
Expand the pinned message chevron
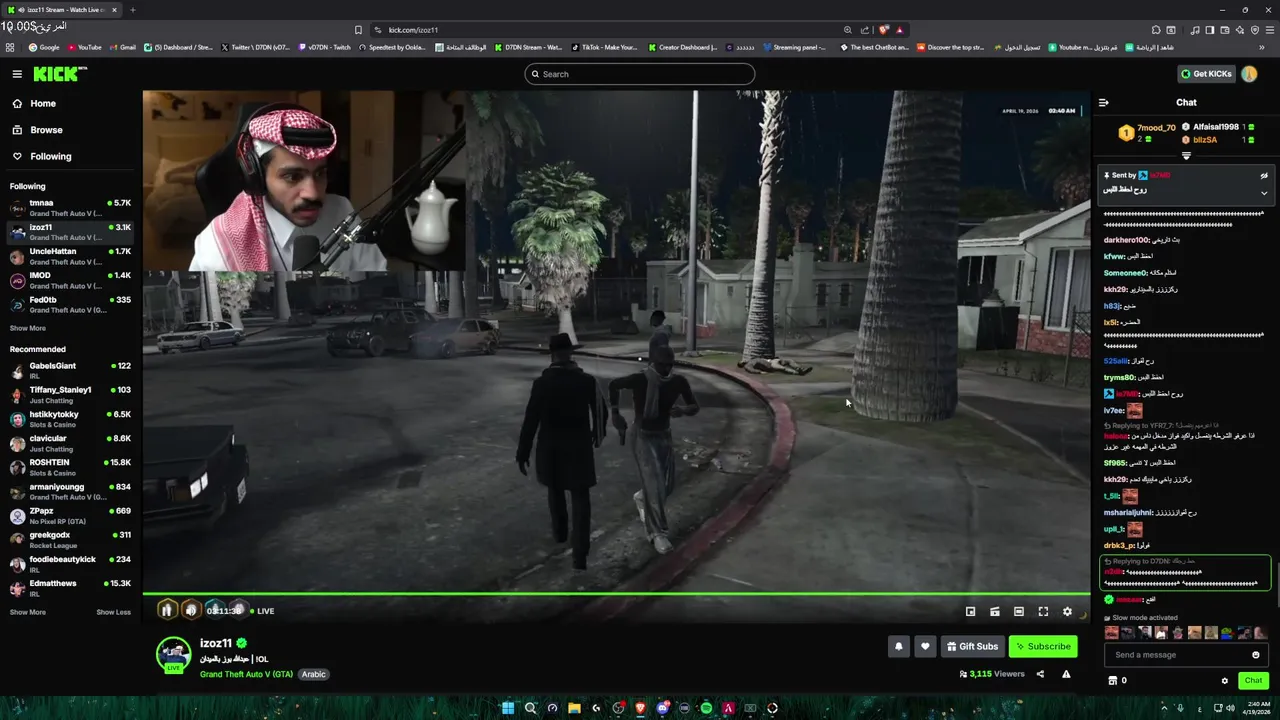point(1264,193)
